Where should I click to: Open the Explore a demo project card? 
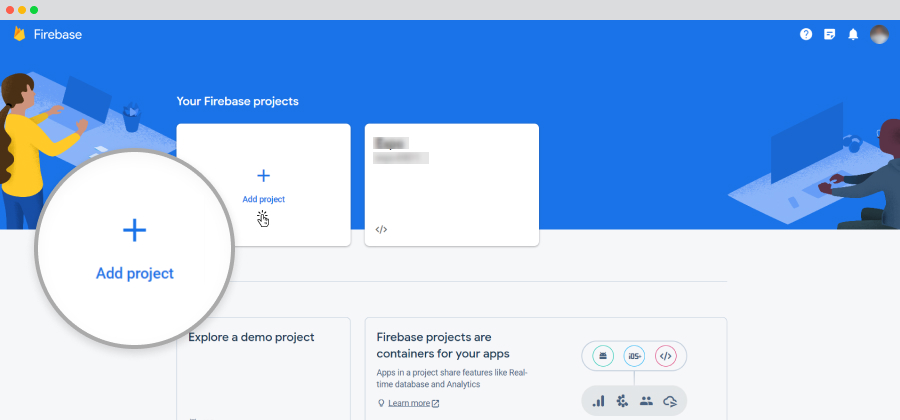(x=263, y=368)
